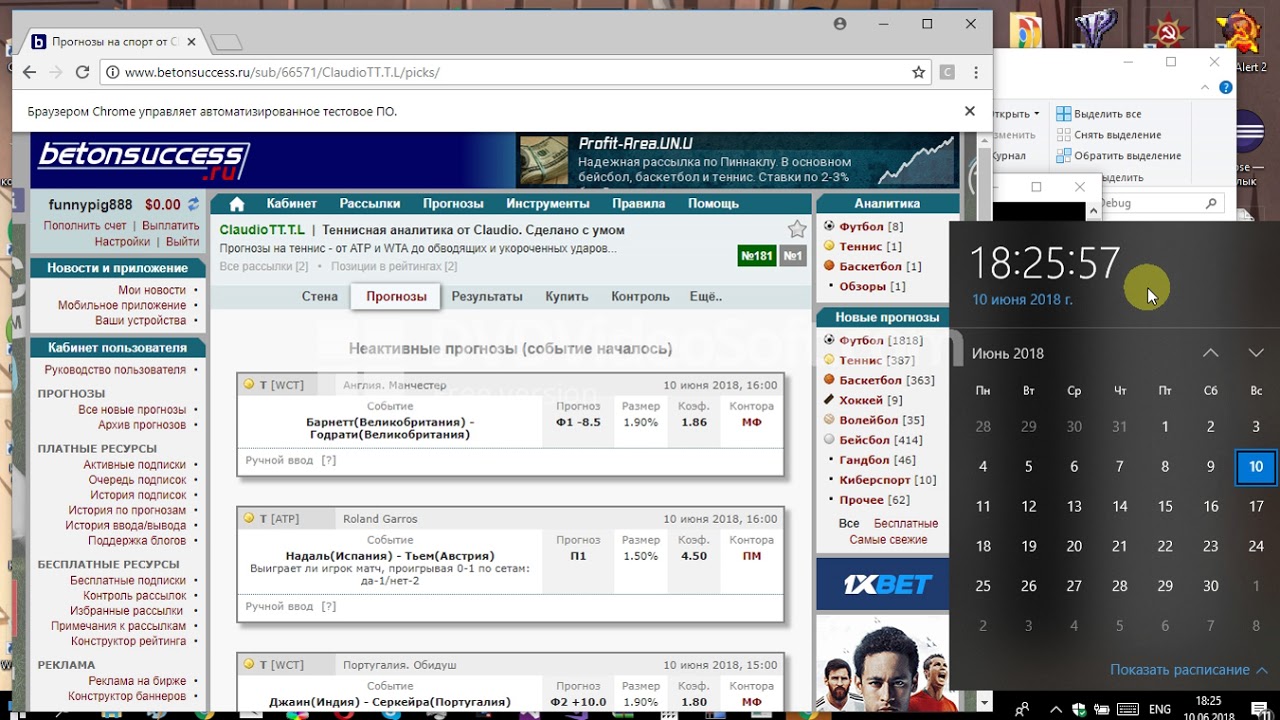The height and width of the screenshot is (720, 1280).
Task: Open Активные подписки link
Action: 135,465
